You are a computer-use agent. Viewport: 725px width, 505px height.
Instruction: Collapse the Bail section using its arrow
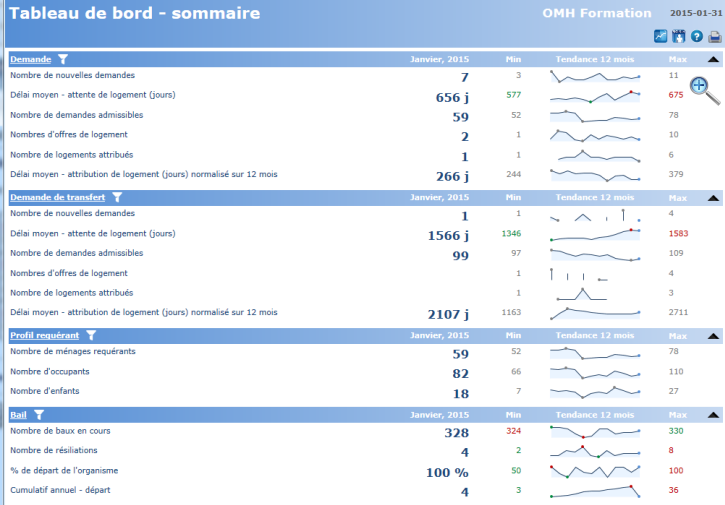tap(712, 414)
